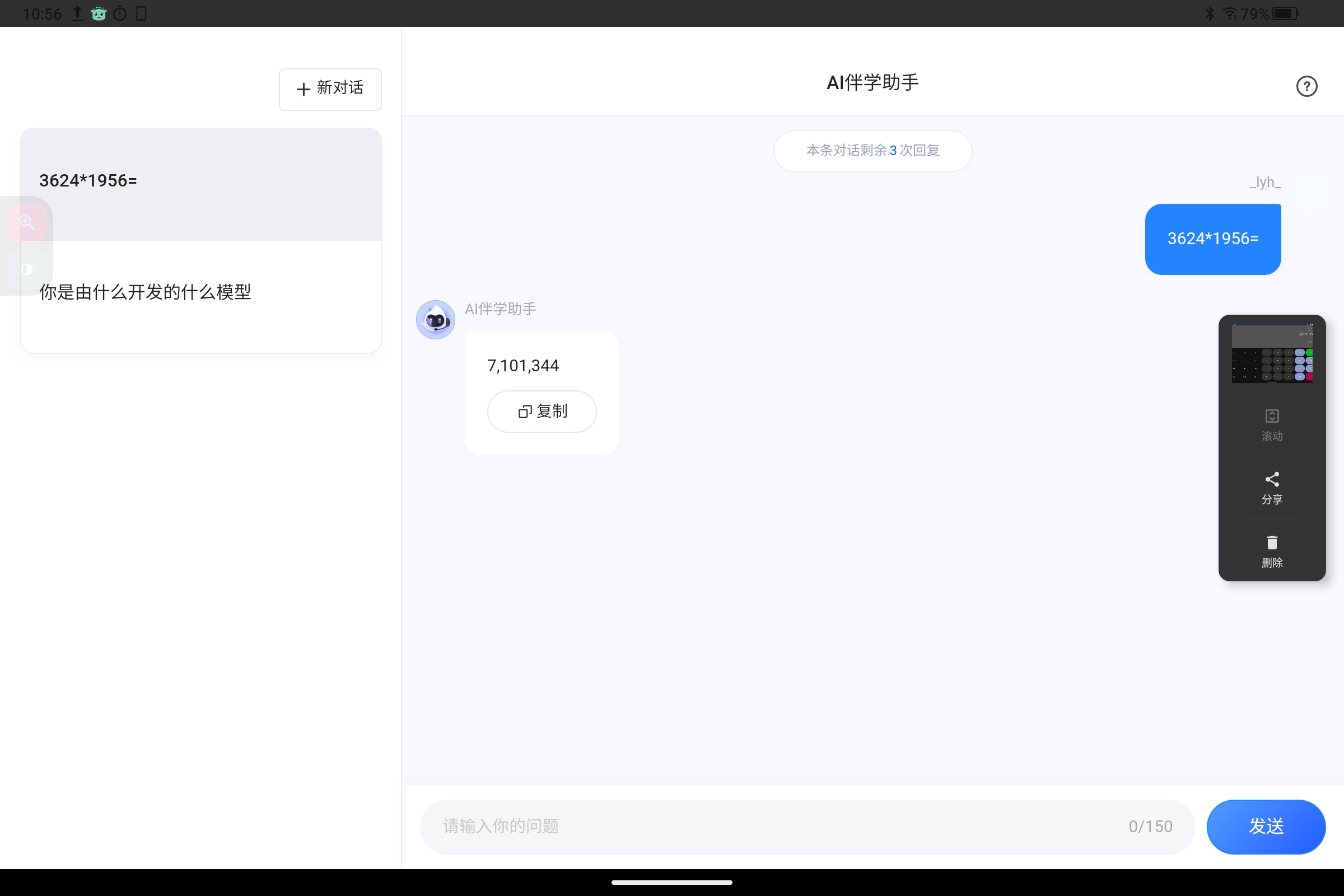Tap the battery icon in status bar
The image size is (1344, 896).
coord(1286,13)
